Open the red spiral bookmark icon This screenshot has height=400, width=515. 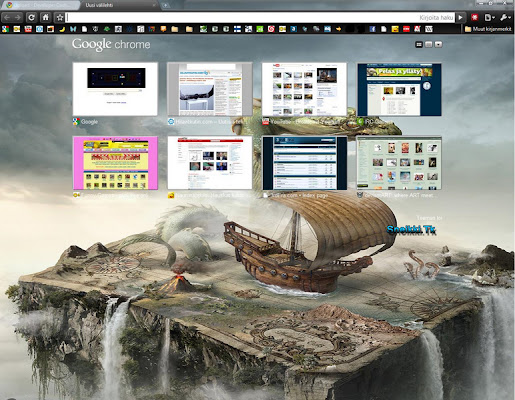pos(271,29)
